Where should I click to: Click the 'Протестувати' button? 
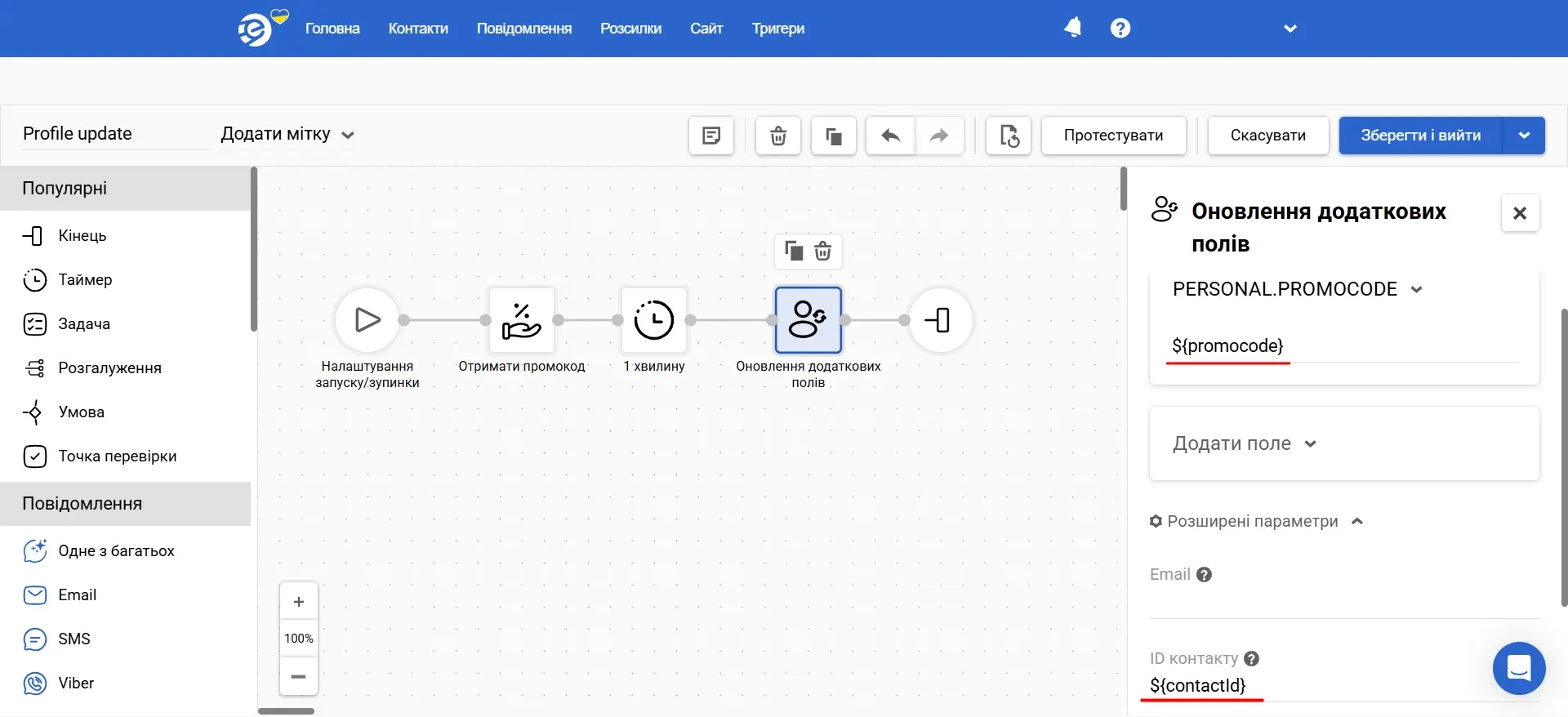1113,136
